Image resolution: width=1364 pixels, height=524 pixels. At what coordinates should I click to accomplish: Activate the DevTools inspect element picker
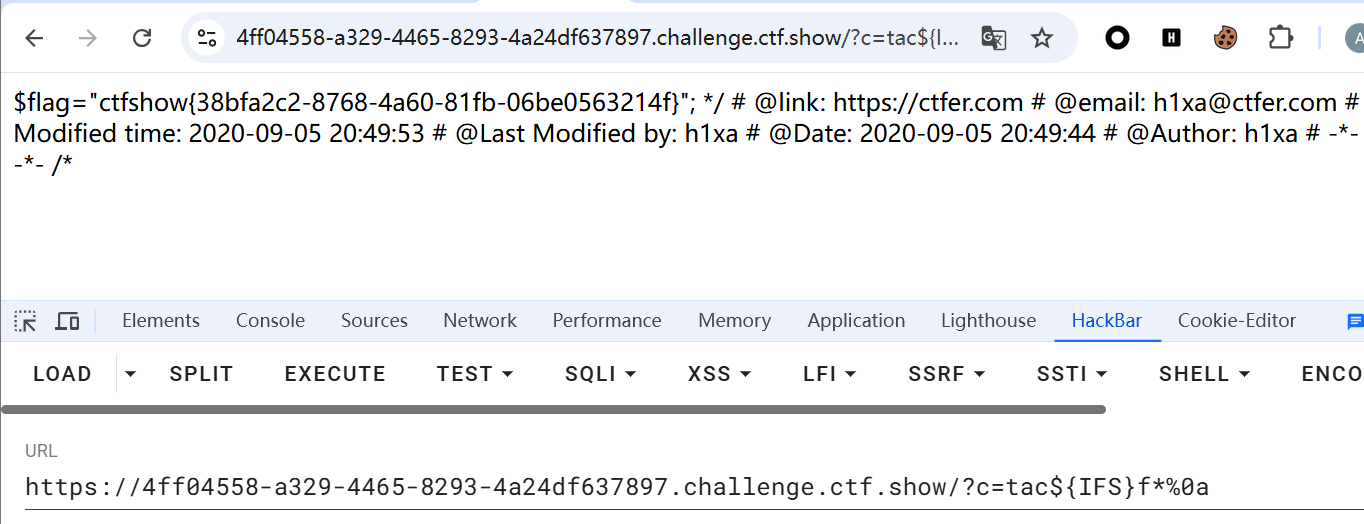(25, 321)
